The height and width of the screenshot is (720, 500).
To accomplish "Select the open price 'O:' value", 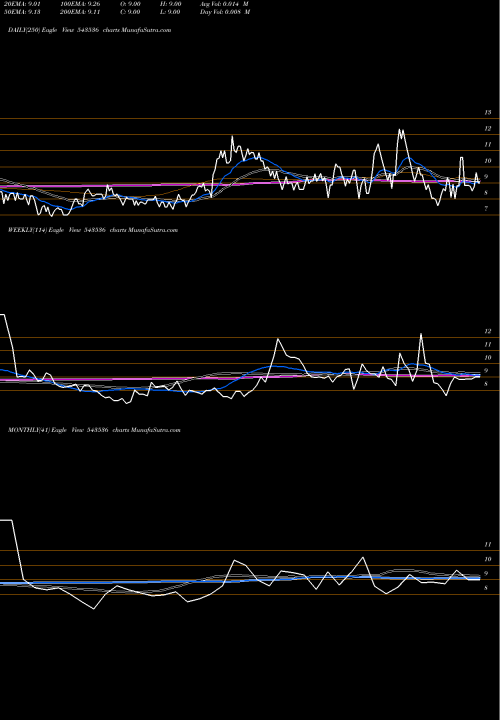I will point(130,4).
